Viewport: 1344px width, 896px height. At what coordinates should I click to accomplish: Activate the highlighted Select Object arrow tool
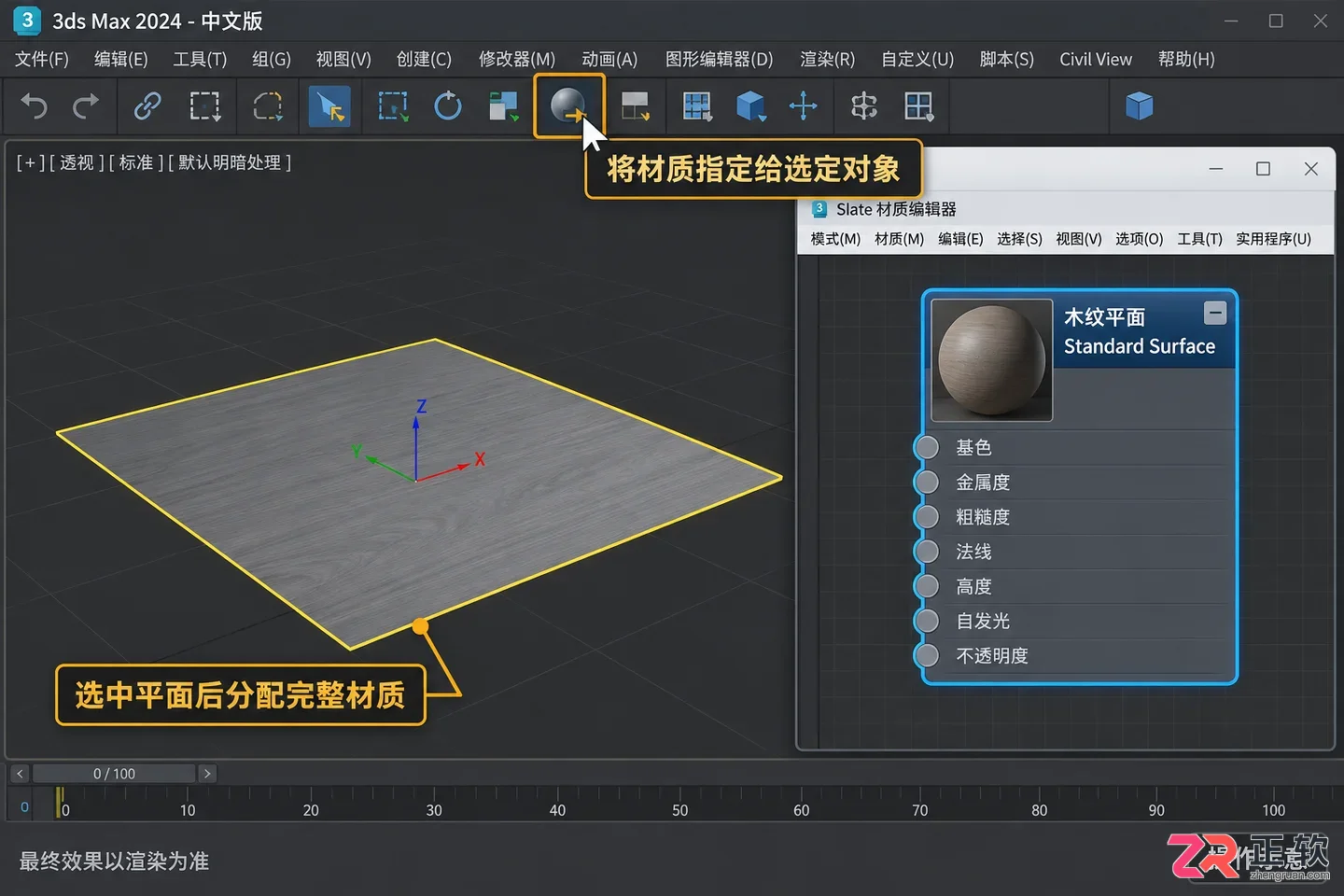pos(329,106)
